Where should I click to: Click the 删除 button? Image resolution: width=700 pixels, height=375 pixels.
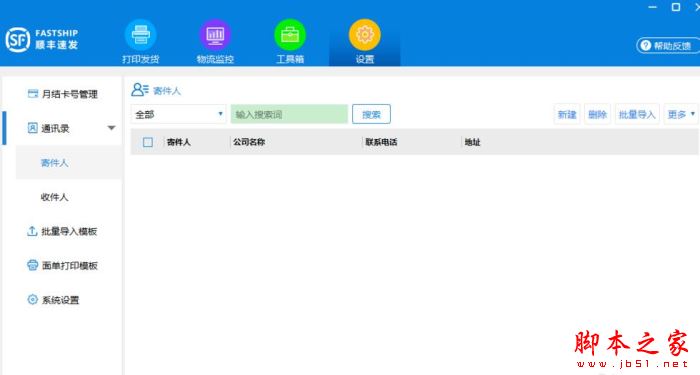click(x=597, y=114)
